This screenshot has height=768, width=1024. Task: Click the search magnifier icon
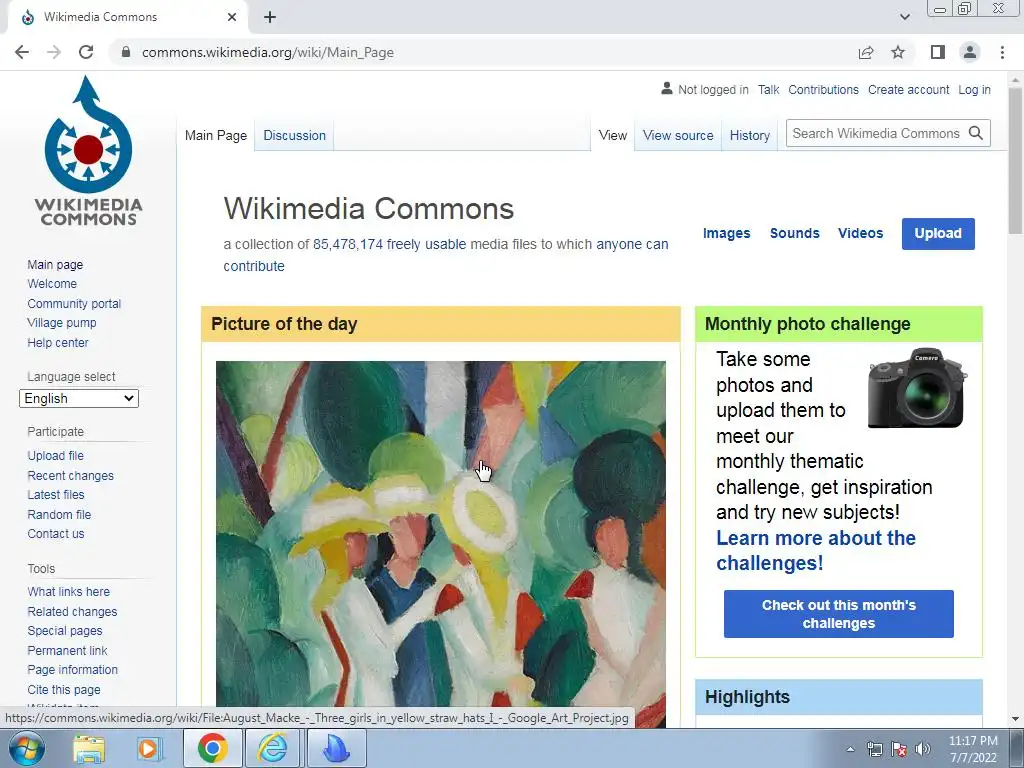click(976, 133)
